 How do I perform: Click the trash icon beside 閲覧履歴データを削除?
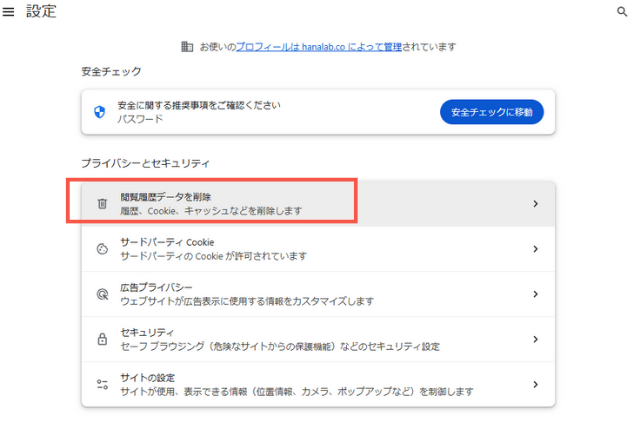click(x=101, y=204)
